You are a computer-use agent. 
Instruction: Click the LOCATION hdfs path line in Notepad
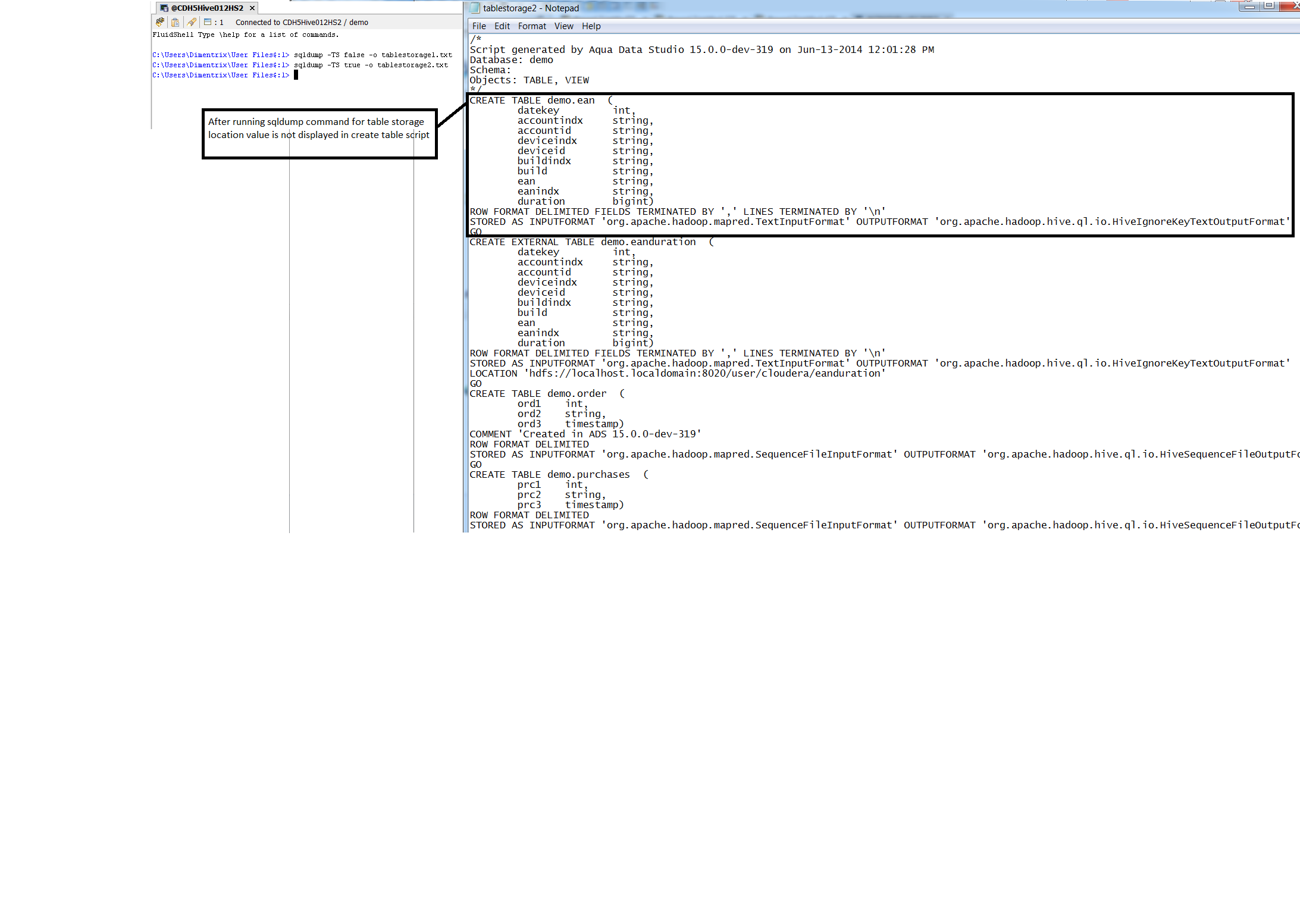coord(677,374)
